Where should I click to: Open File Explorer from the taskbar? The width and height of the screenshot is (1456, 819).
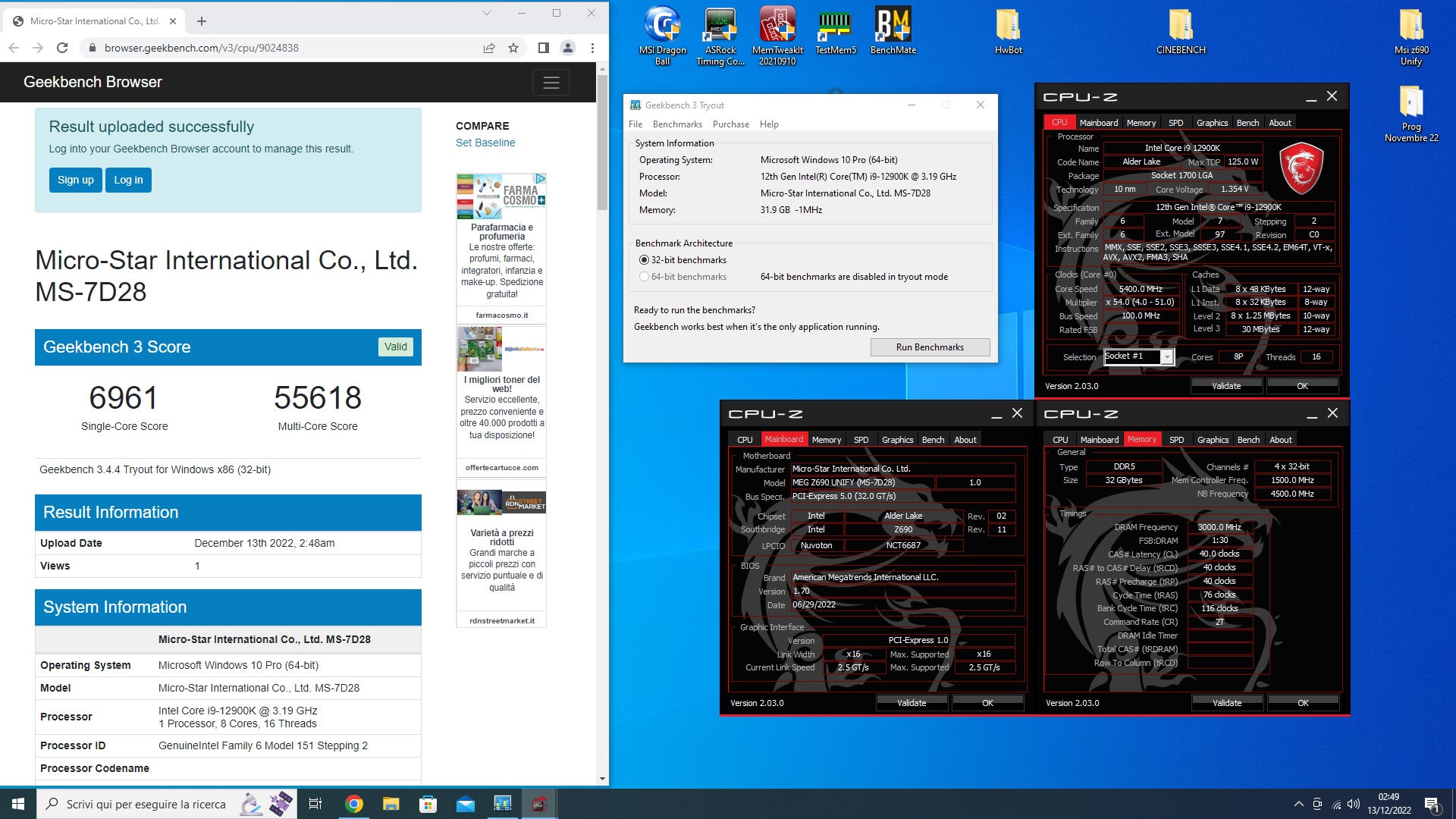[x=391, y=804]
